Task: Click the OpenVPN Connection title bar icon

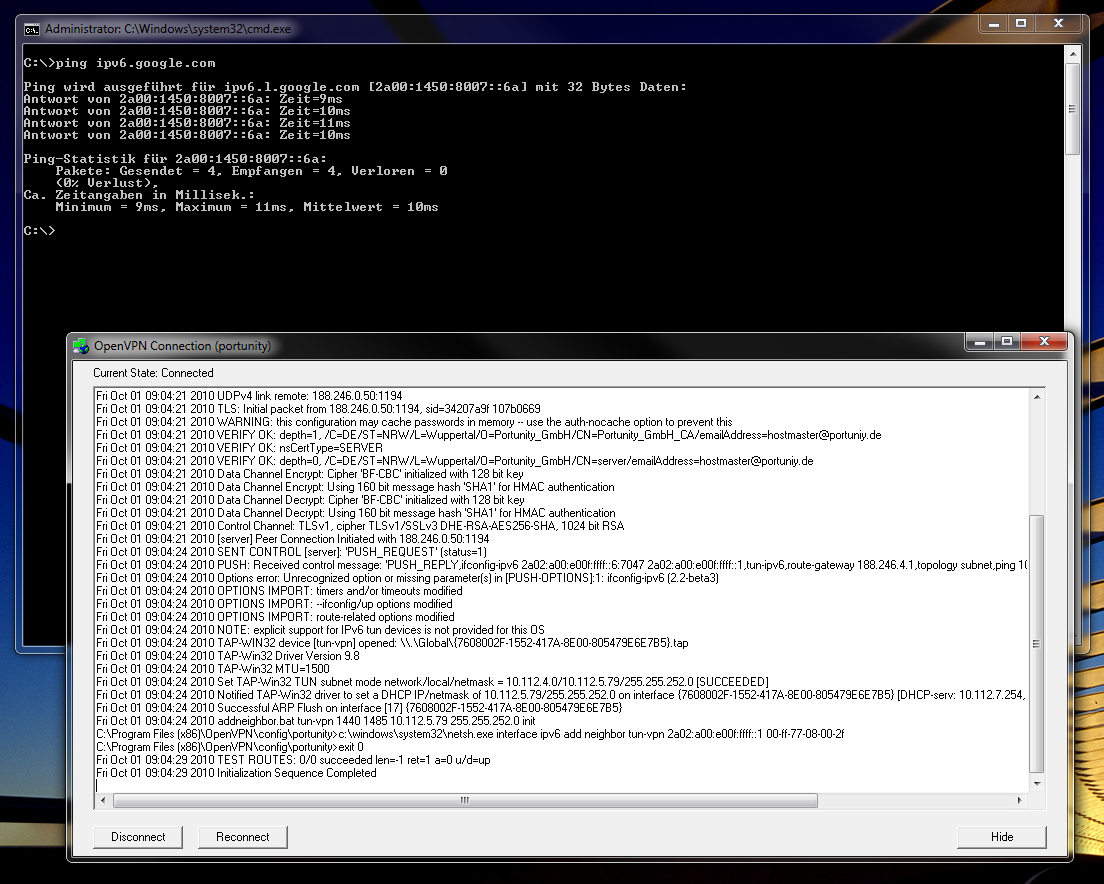Action: click(81, 346)
